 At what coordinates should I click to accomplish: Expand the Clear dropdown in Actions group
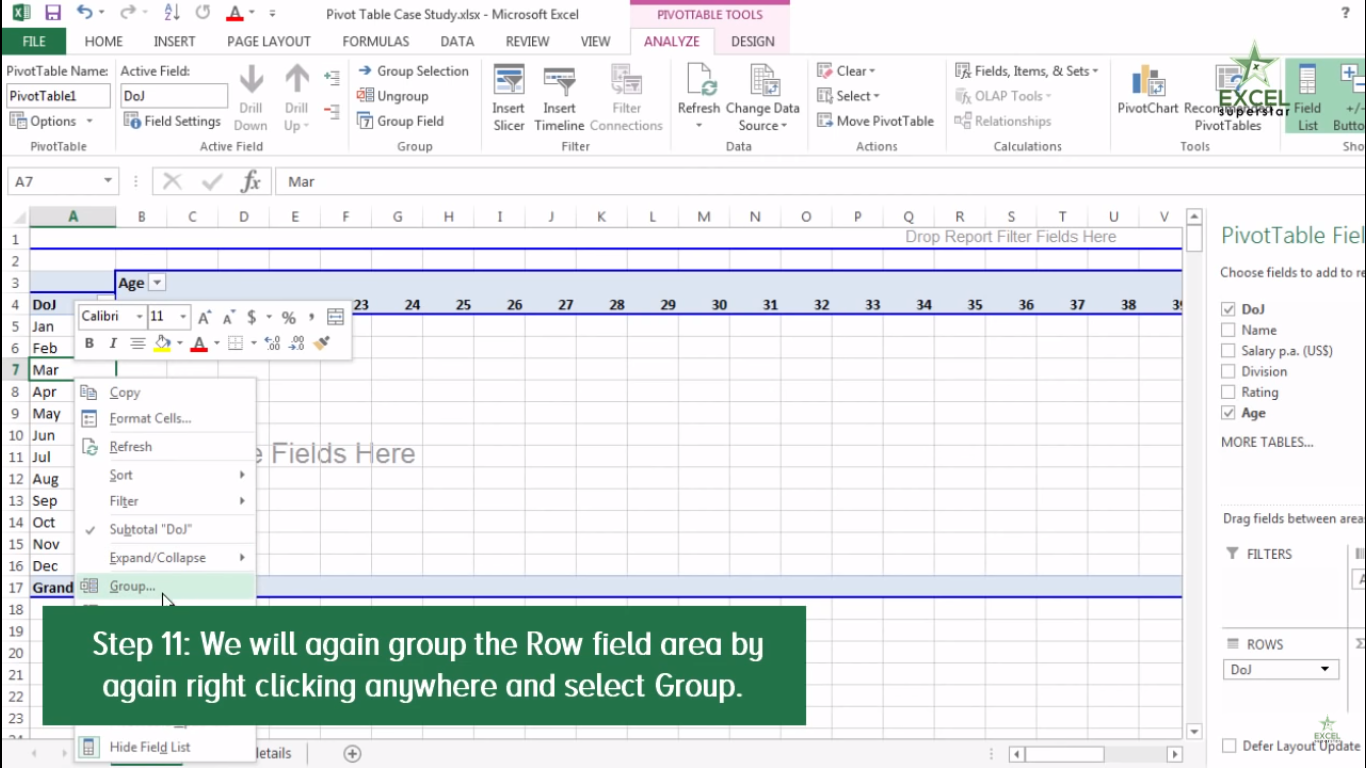(846, 71)
